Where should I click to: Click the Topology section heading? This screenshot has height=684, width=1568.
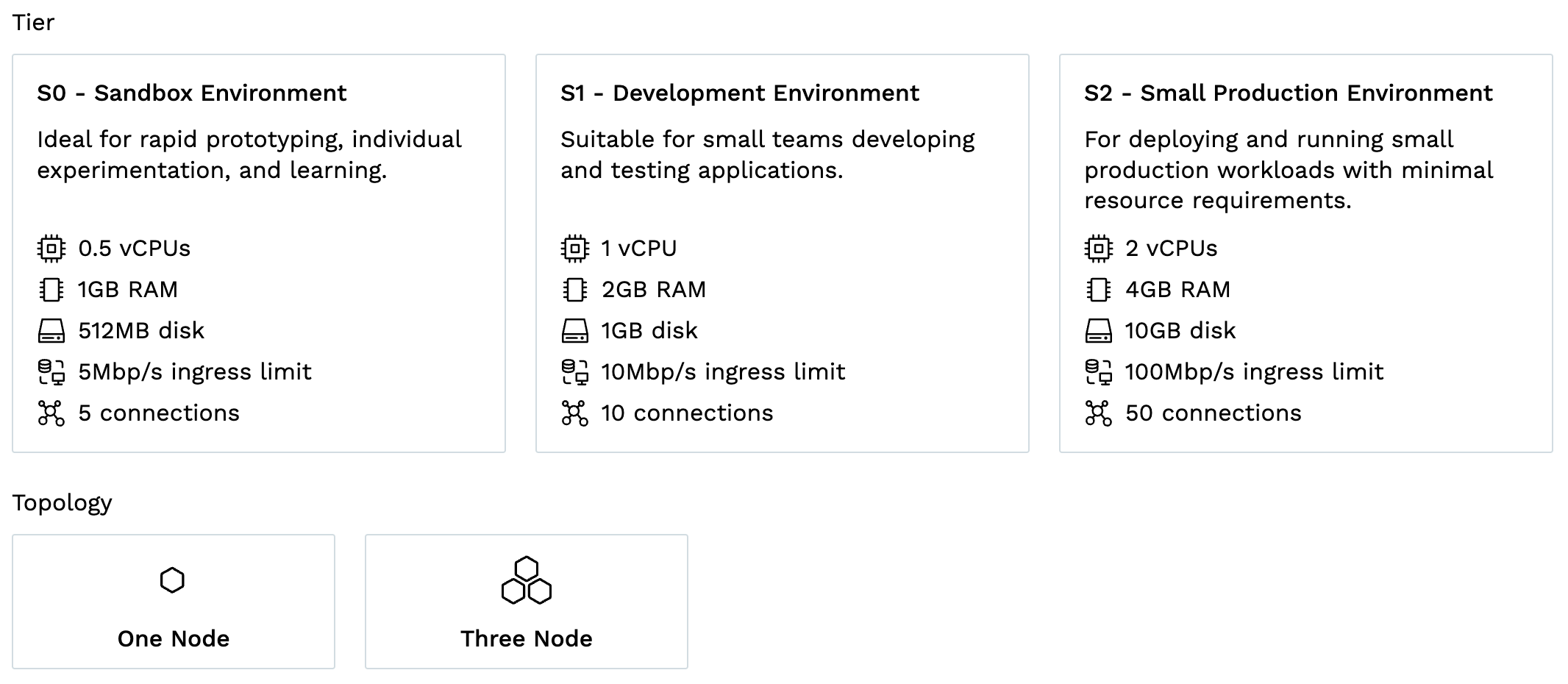pyautogui.click(x=62, y=502)
